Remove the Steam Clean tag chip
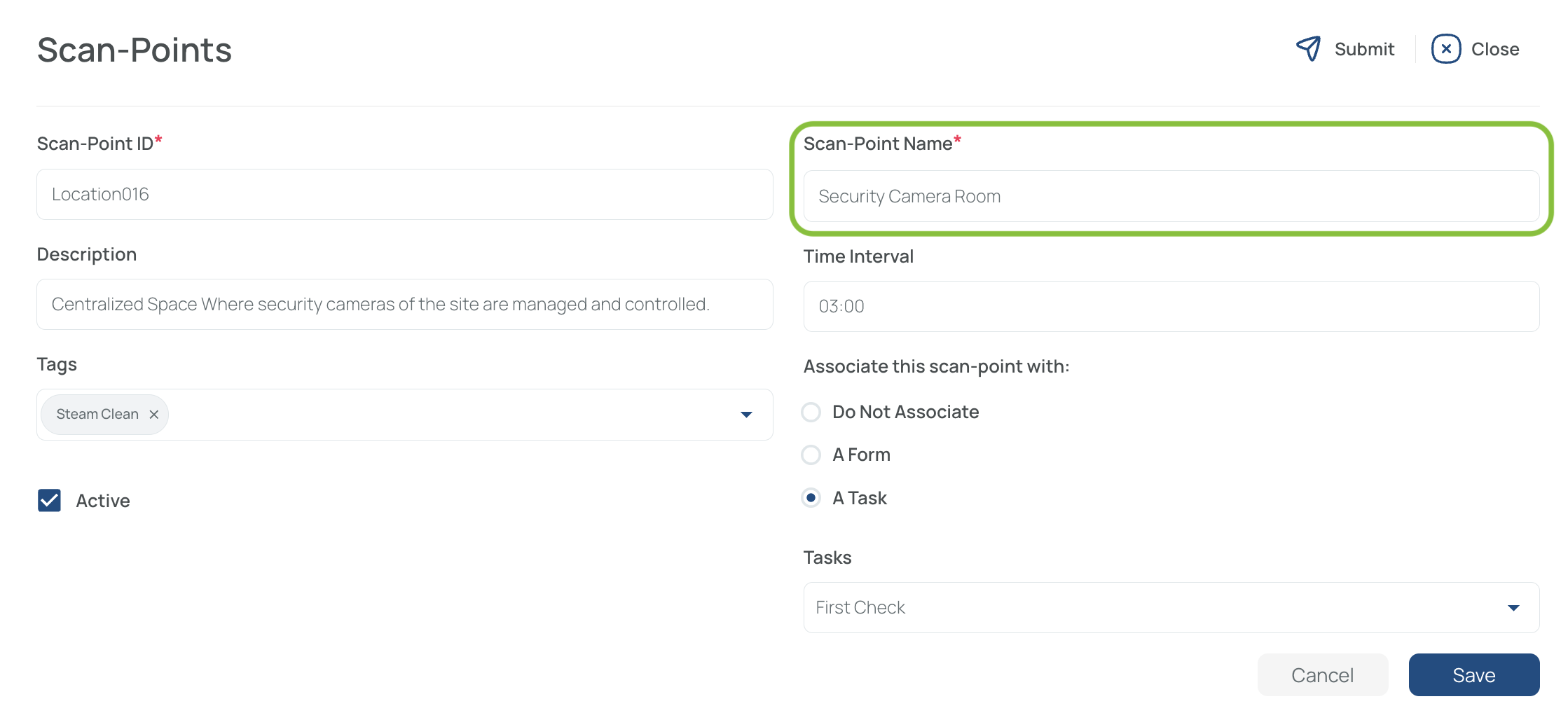Viewport: 1568px width, 727px height. (154, 415)
